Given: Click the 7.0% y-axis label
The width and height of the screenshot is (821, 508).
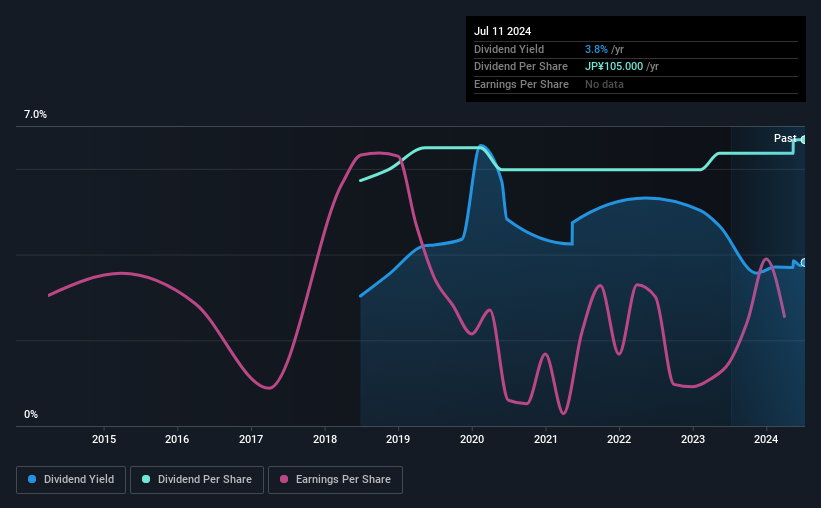Looking at the screenshot, I should point(35,115).
